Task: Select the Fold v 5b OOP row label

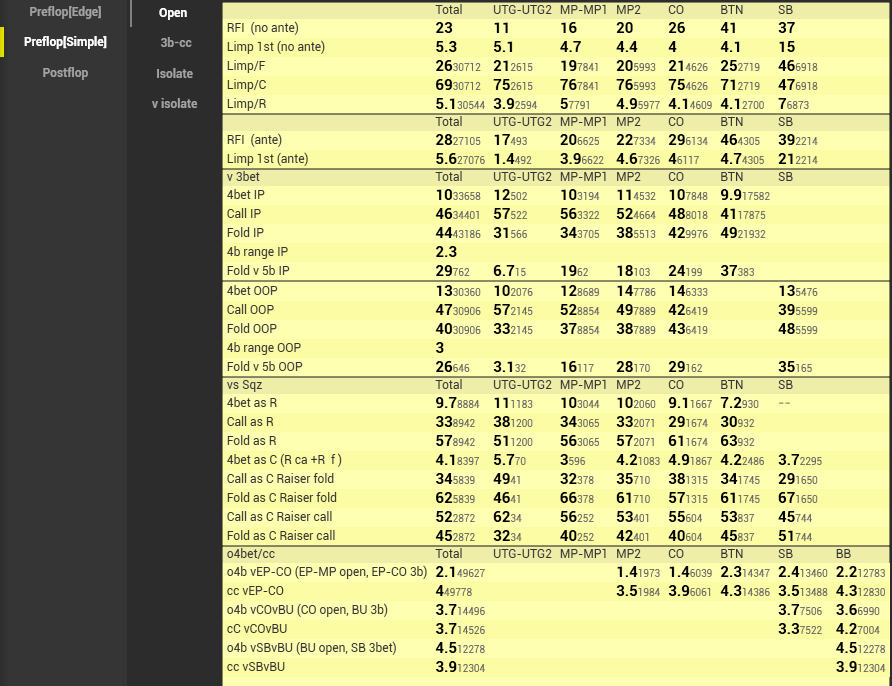Action: click(x=267, y=367)
